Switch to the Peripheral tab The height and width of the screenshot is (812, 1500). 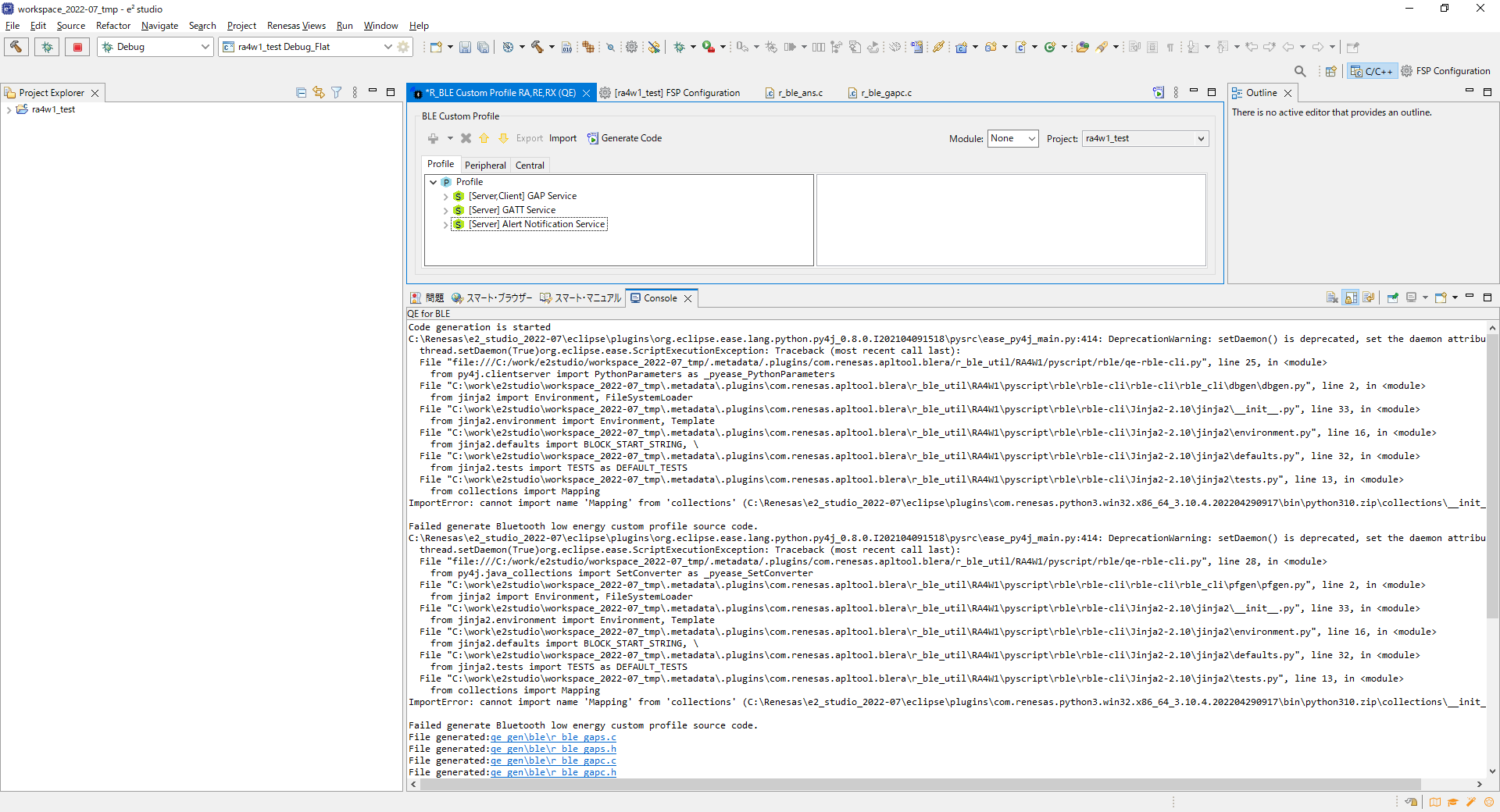click(x=485, y=165)
